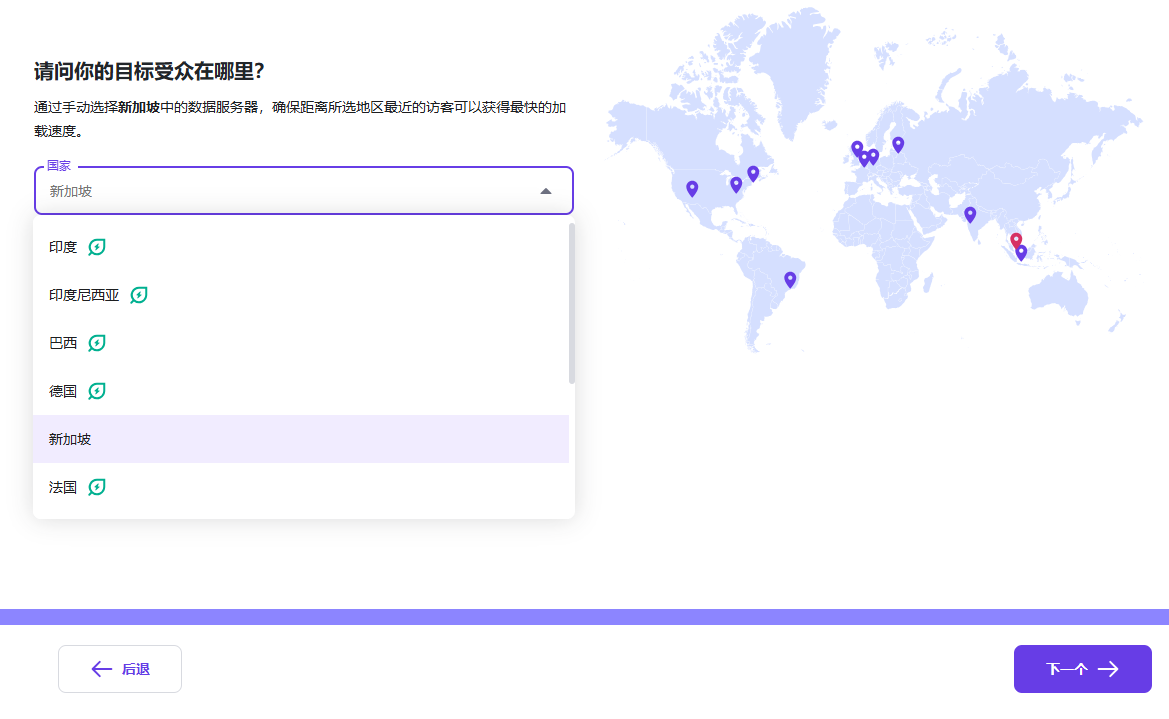Click the green leaf icon beside 印度
Image resolution: width=1169 pixels, height=719 pixels.
97,247
